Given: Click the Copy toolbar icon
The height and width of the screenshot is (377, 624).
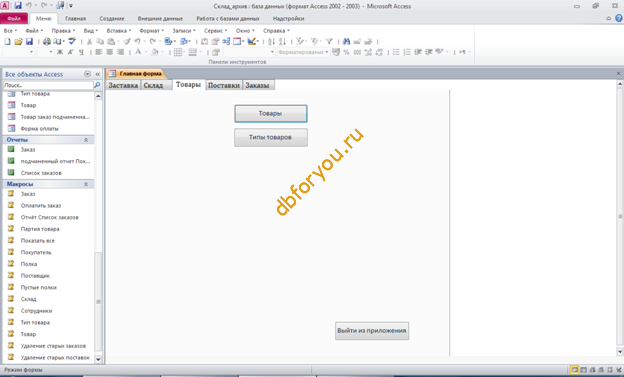Looking at the screenshot, I should click(x=100, y=41).
